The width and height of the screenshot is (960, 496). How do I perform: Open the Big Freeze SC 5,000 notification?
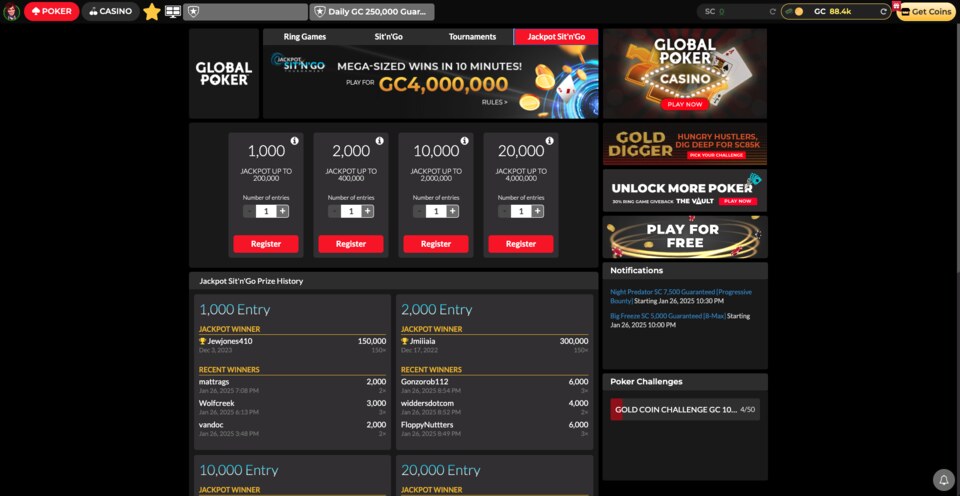(680, 320)
